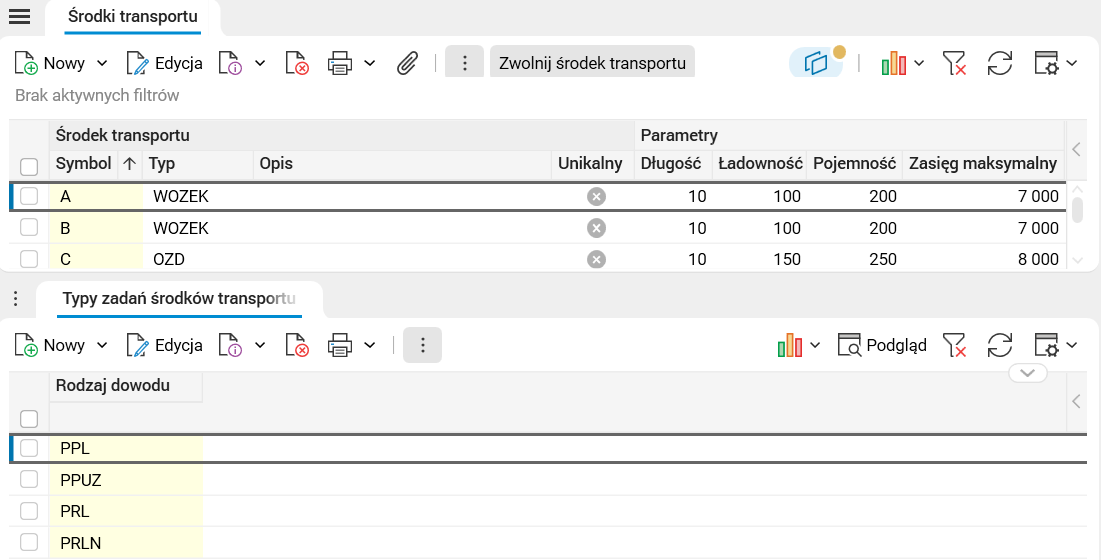This screenshot has width=1101, height=560.
Task: Click delete record icon in top toolbar
Action: click(x=297, y=64)
